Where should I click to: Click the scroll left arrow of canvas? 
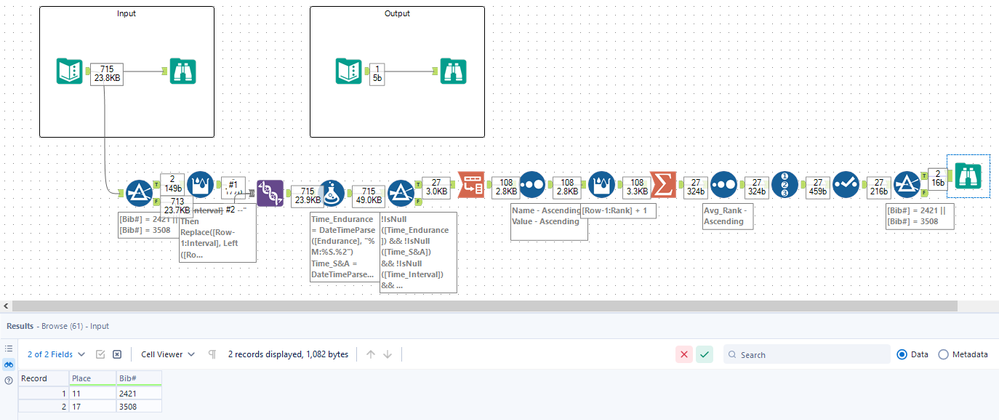click(x=6, y=306)
